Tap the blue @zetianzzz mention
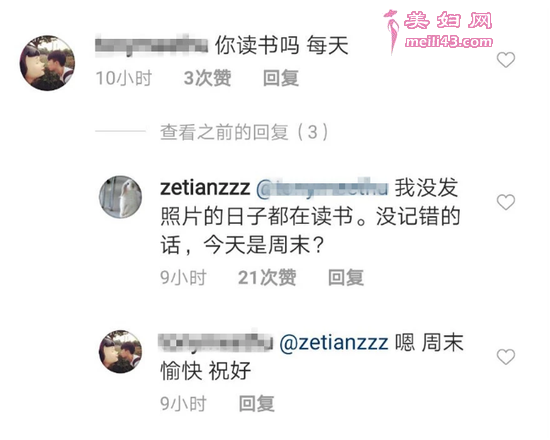Viewport: 550px width, 440px height. [x=334, y=343]
